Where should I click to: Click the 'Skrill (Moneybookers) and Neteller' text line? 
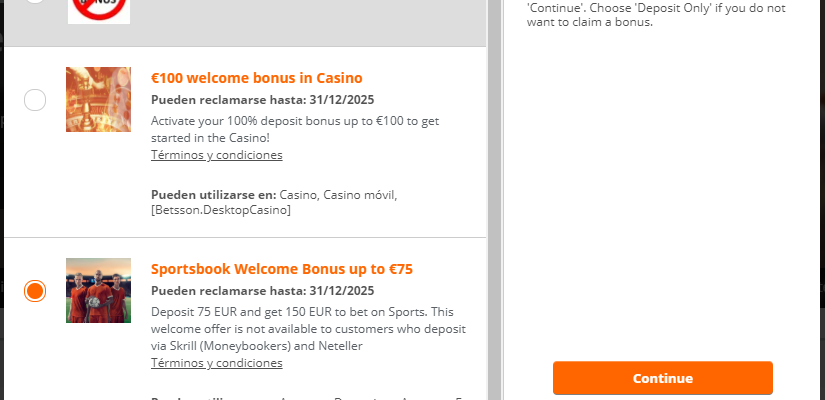[256, 345]
